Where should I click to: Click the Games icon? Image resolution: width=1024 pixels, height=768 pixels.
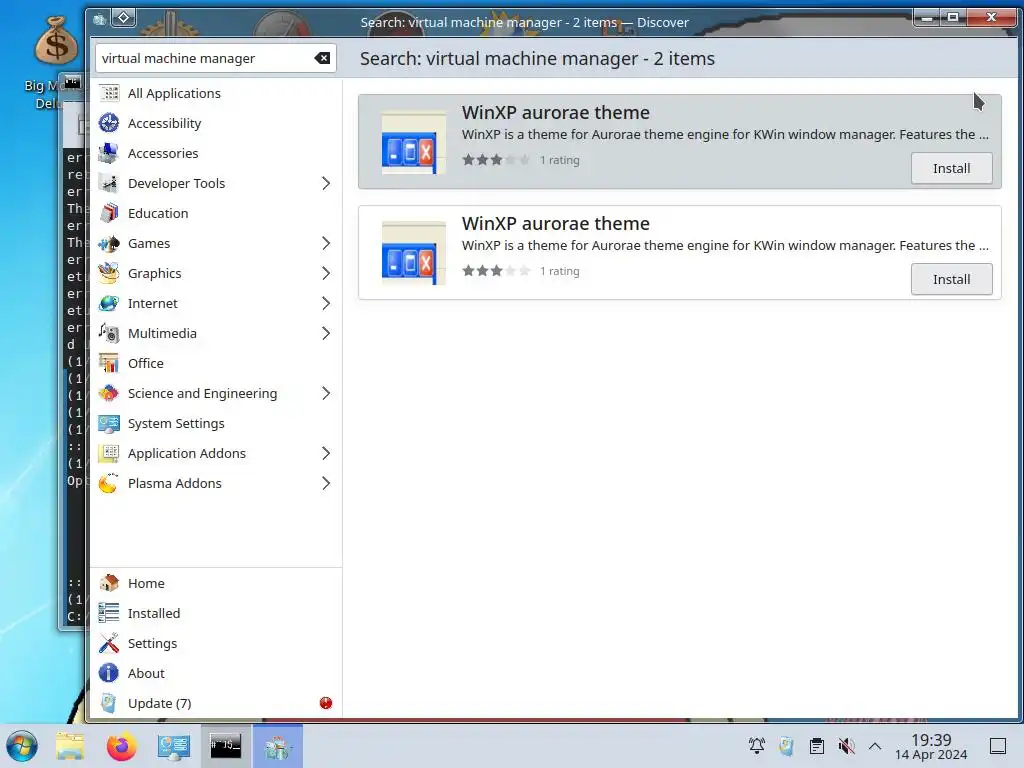coord(109,244)
